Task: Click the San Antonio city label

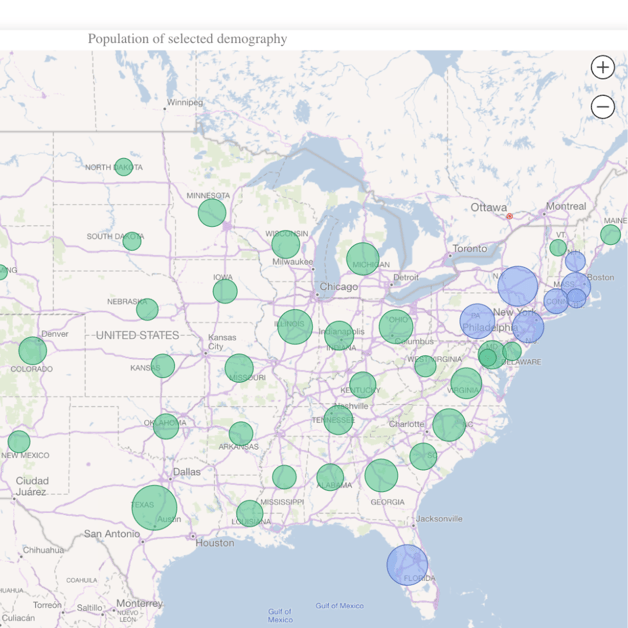Action: point(112,533)
